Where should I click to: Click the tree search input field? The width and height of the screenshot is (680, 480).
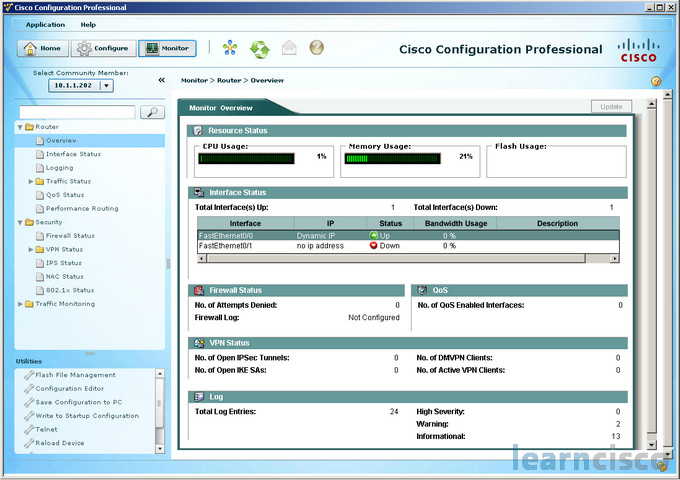coord(77,112)
